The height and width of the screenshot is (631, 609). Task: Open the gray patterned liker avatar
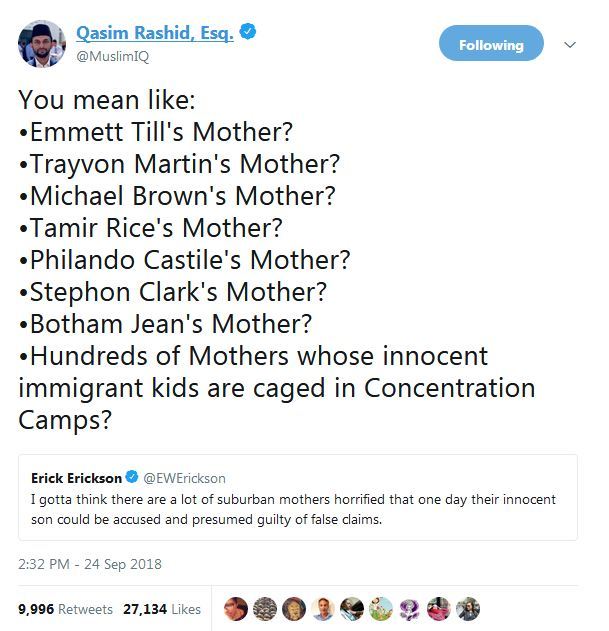tap(264, 608)
